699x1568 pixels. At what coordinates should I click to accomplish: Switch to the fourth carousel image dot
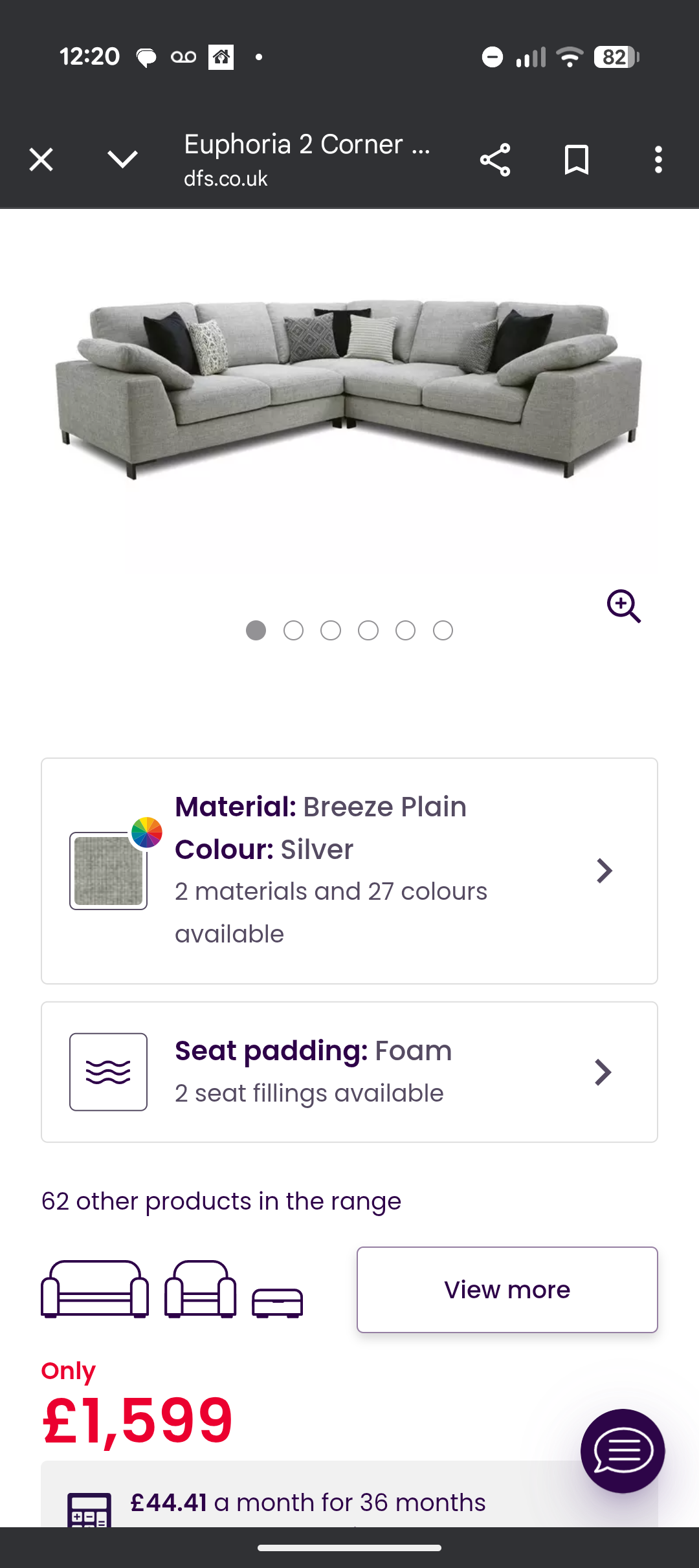[368, 630]
